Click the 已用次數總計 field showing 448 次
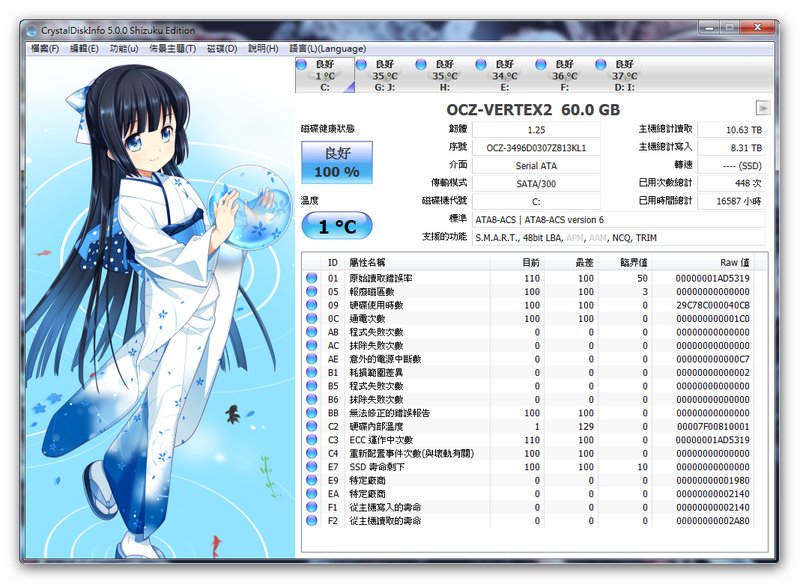 [x=731, y=184]
